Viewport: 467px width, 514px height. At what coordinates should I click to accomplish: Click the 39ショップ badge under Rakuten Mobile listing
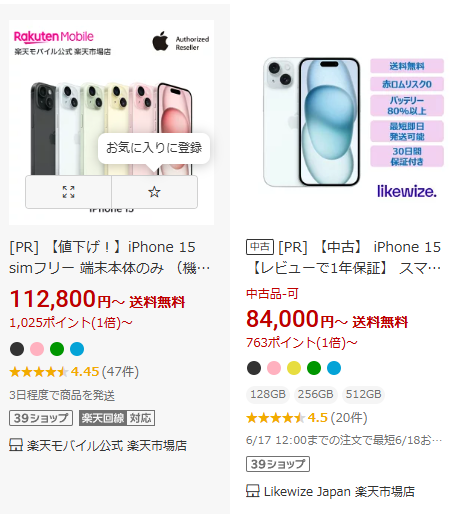(41, 418)
